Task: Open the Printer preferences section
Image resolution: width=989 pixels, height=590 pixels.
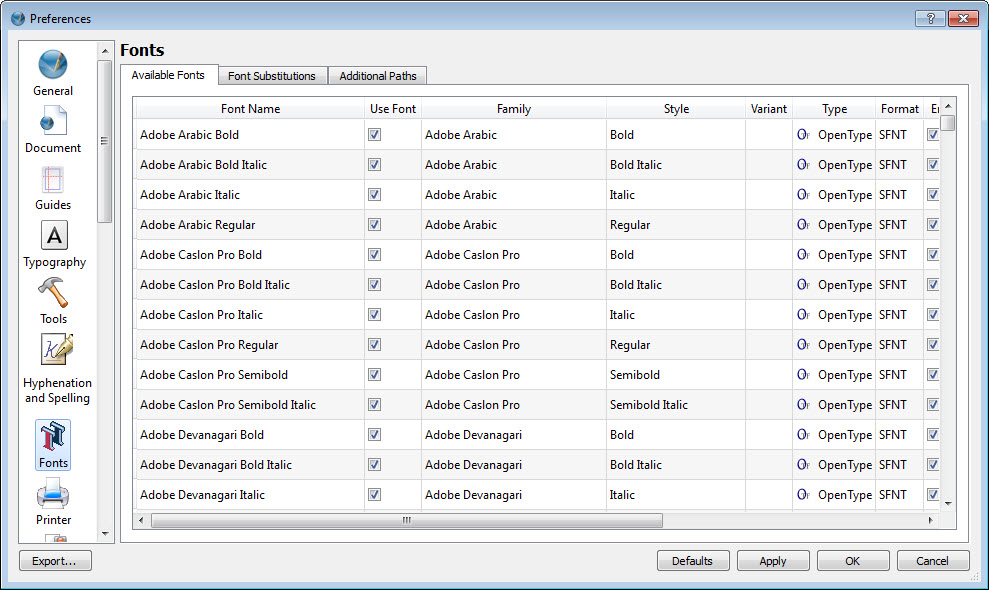Action: click(x=53, y=502)
